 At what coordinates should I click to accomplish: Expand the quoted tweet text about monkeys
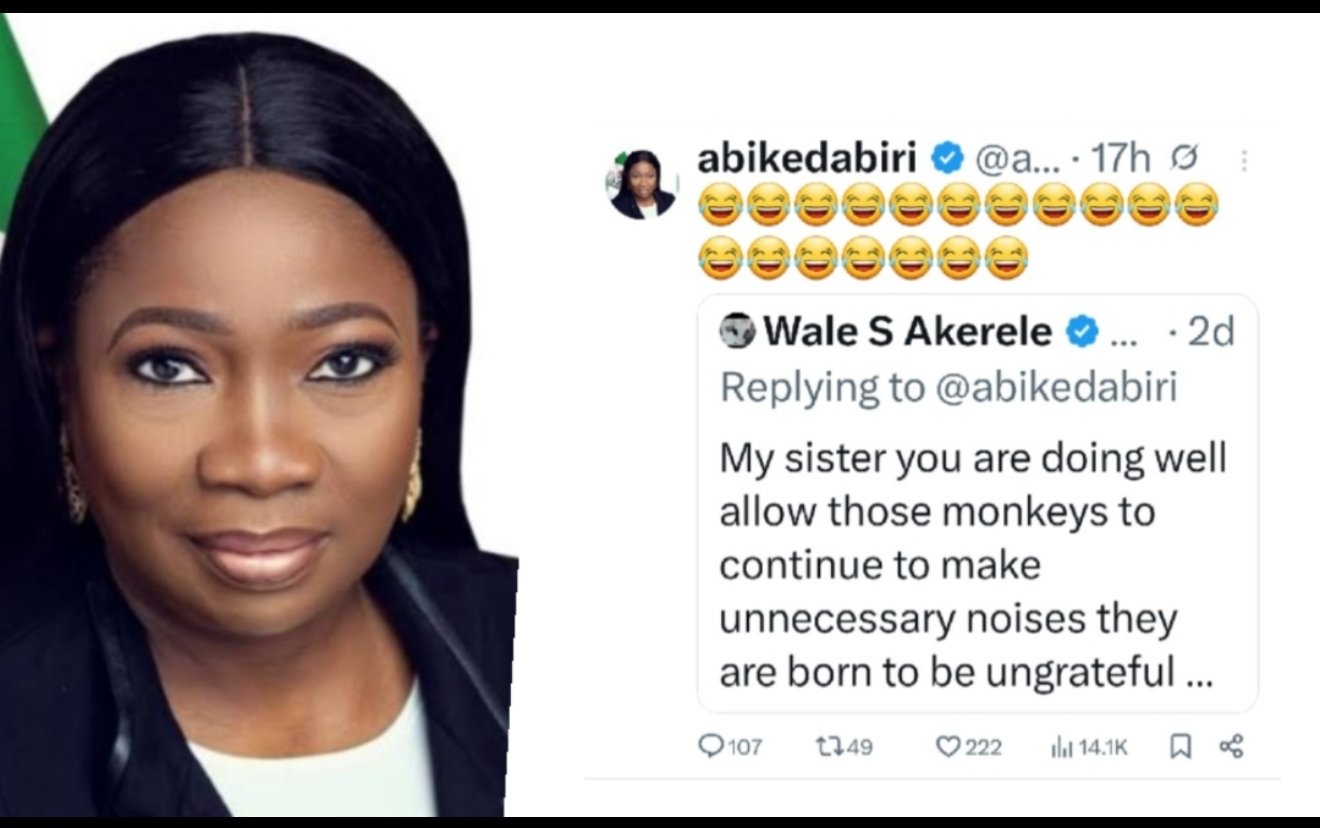(972, 565)
